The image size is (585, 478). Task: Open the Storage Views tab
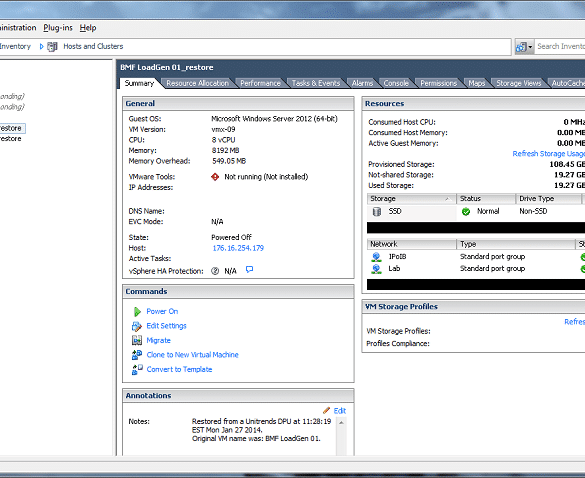click(518, 83)
